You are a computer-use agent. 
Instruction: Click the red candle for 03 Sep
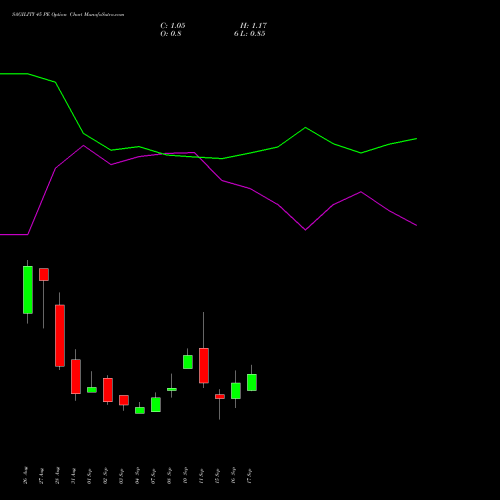coord(124,400)
